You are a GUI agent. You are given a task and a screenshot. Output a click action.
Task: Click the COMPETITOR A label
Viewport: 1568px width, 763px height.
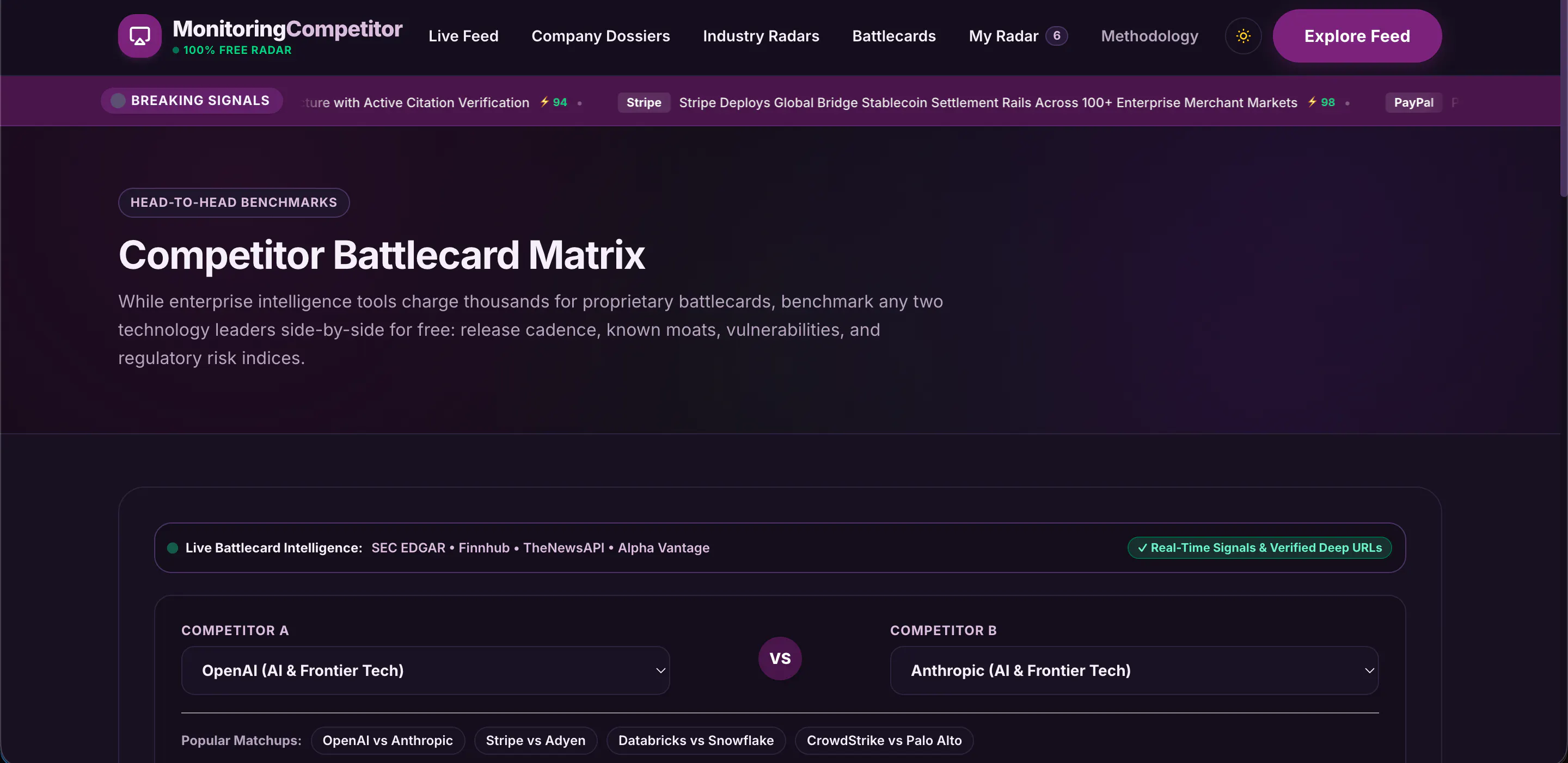pos(235,630)
